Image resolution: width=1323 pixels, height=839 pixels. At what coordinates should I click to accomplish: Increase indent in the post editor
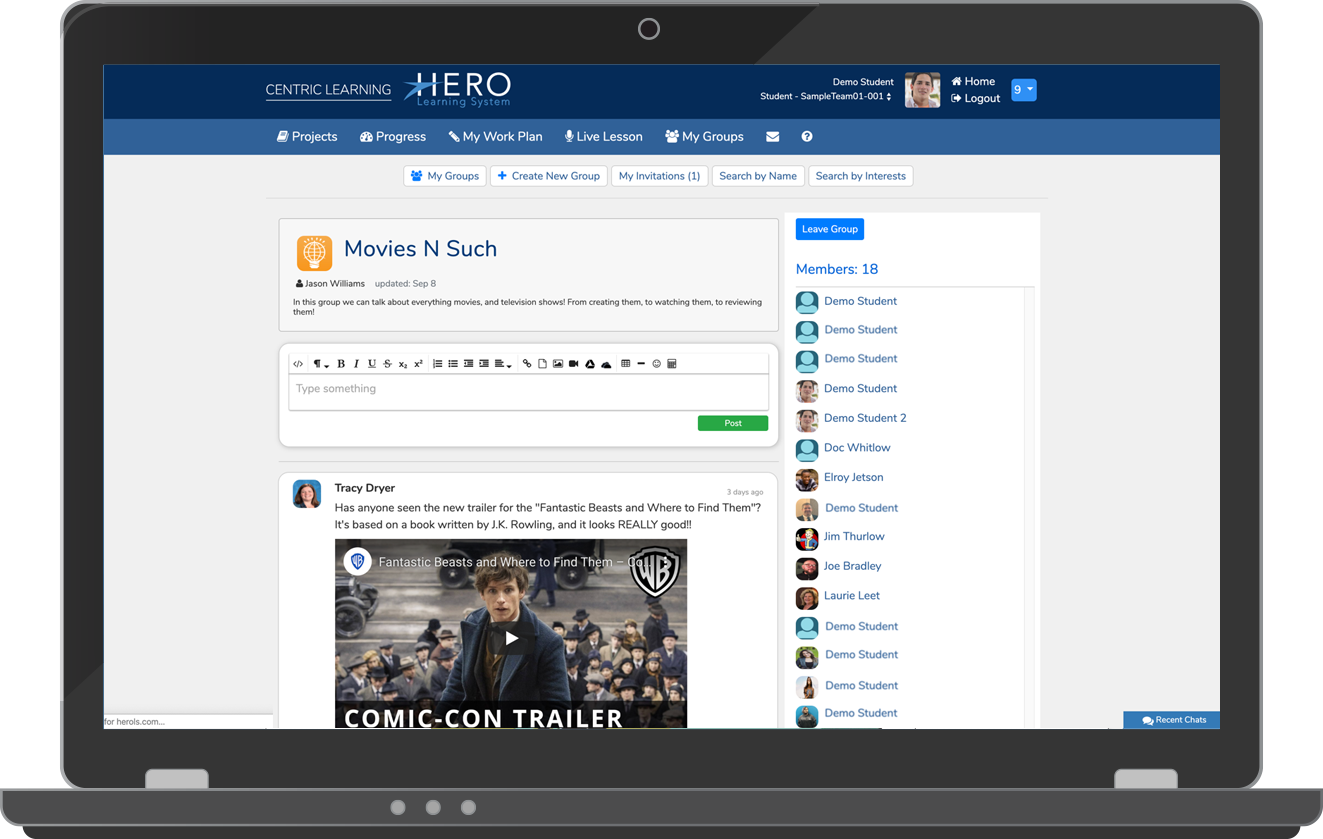pos(484,364)
